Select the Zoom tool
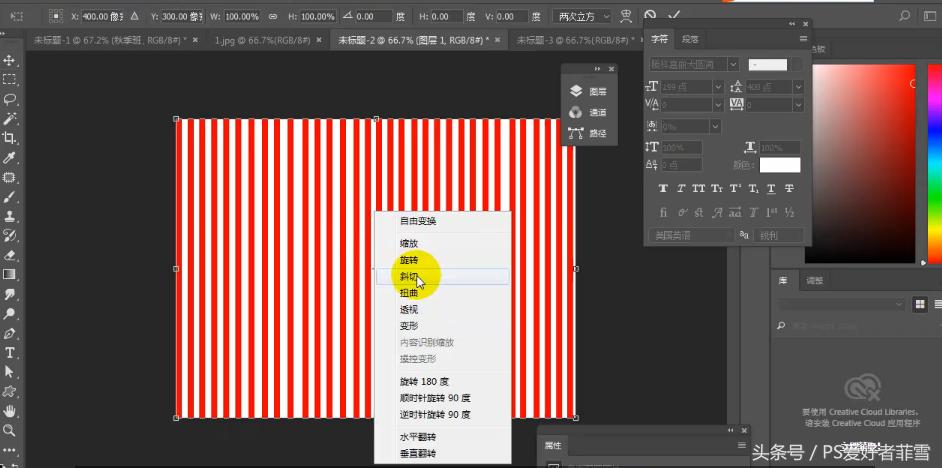 9,430
